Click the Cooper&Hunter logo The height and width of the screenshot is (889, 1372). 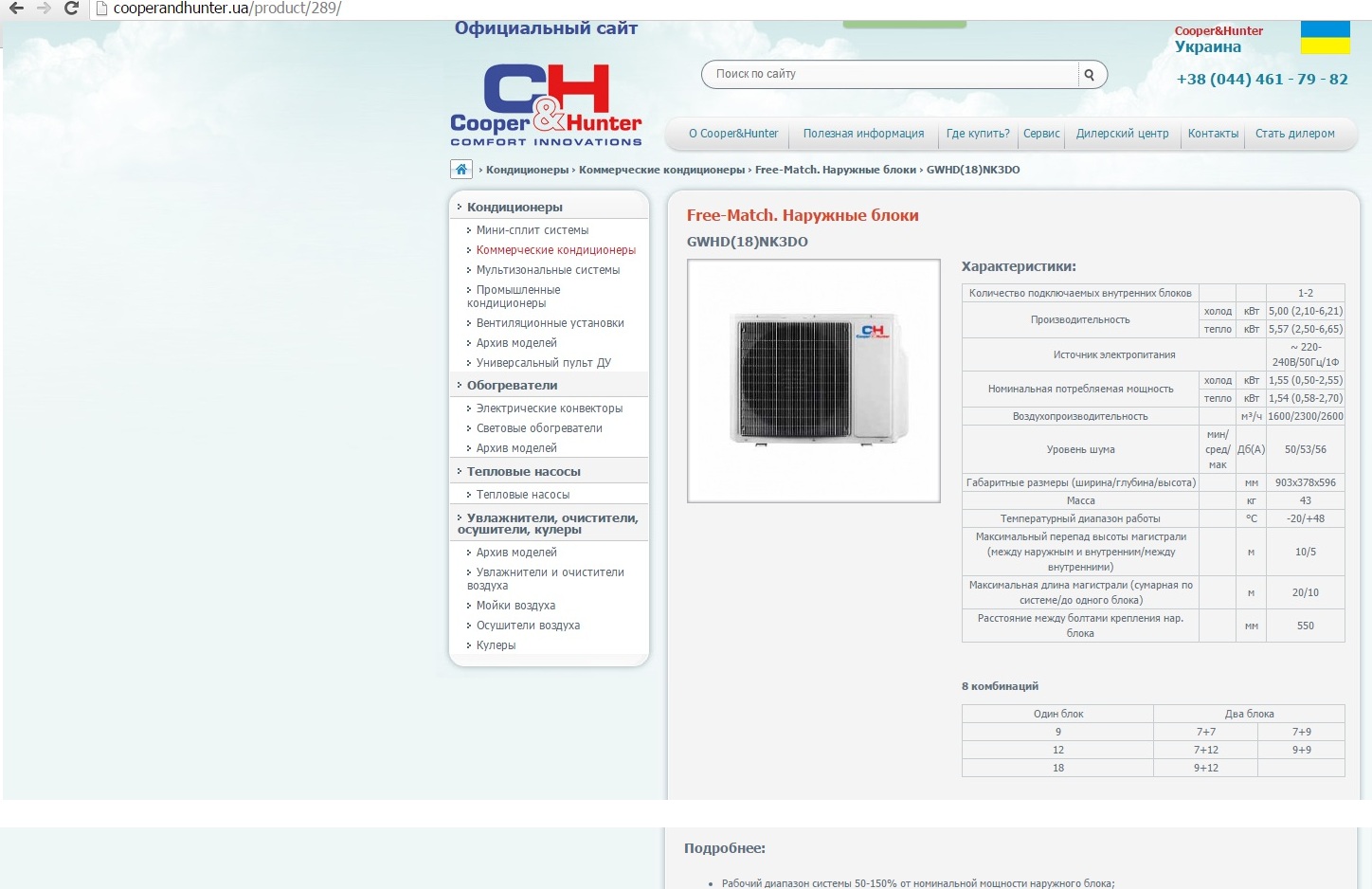click(546, 105)
